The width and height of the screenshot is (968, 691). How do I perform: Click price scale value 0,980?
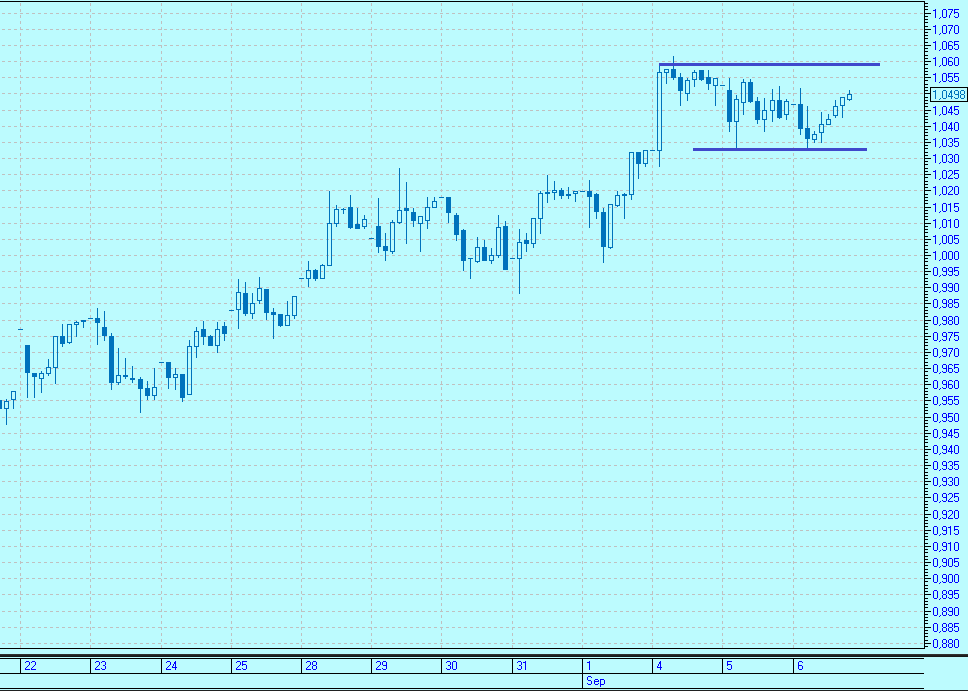pos(946,320)
